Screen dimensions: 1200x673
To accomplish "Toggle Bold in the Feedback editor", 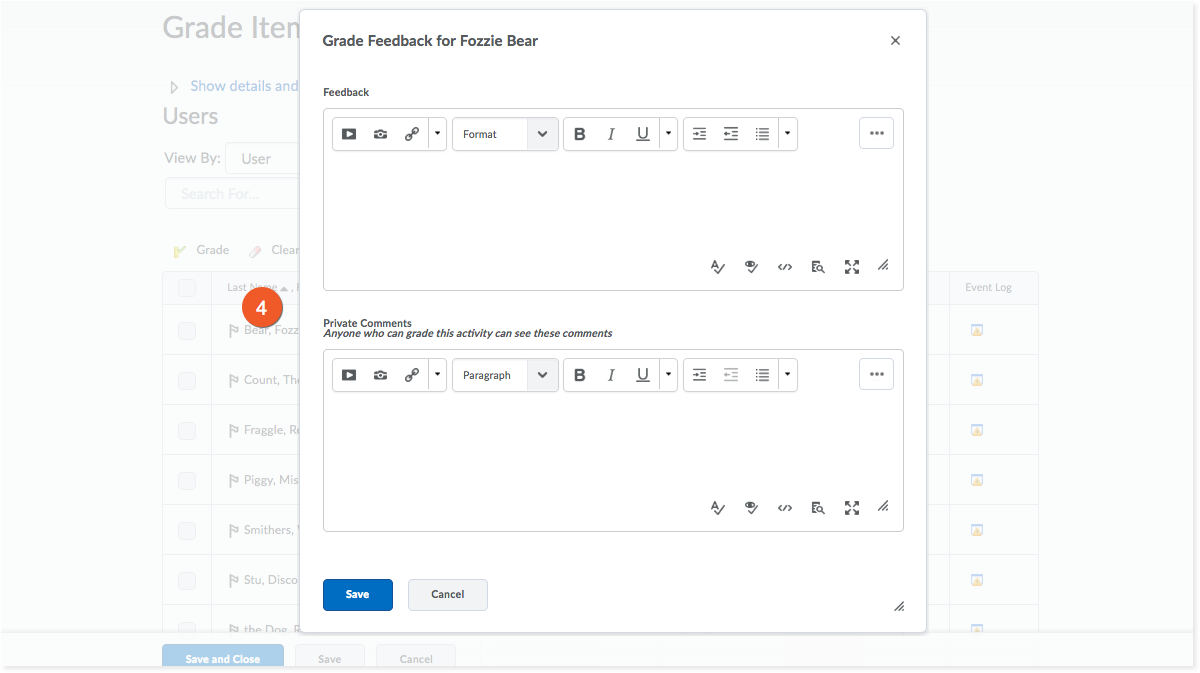I will 579,134.
